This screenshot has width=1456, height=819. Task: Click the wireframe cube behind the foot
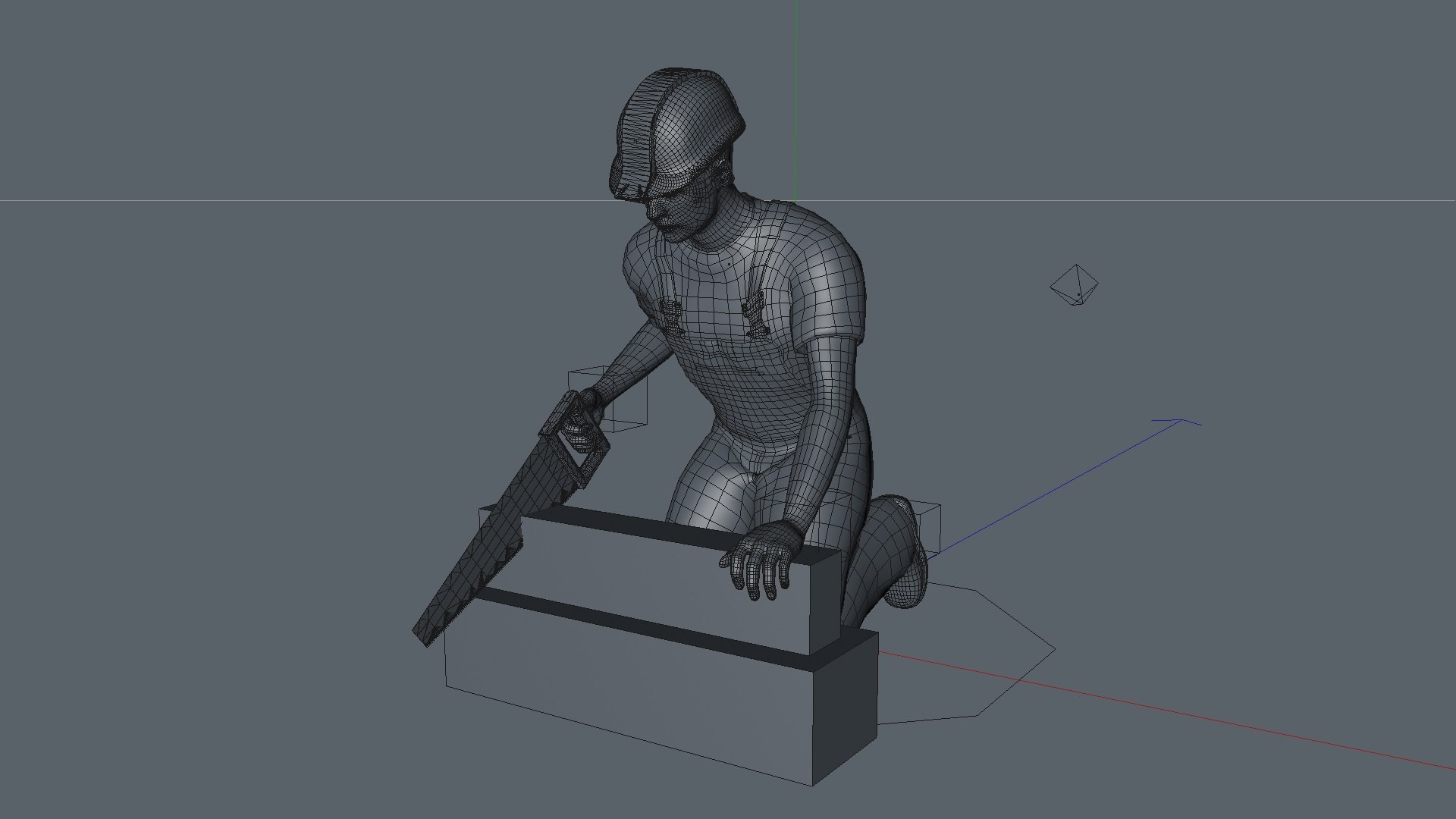[x=929, y=527]
